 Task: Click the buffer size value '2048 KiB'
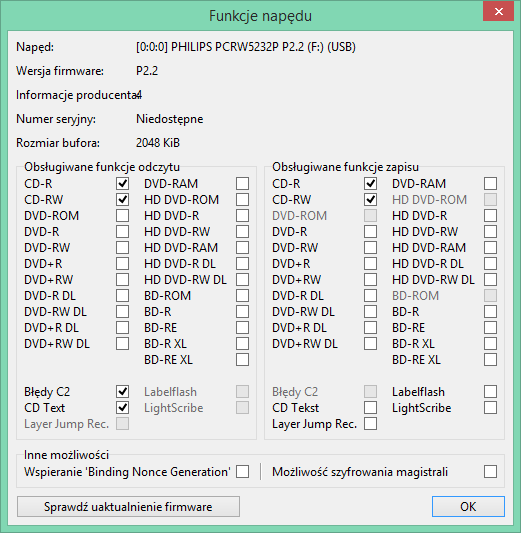(x=158, y=143)
